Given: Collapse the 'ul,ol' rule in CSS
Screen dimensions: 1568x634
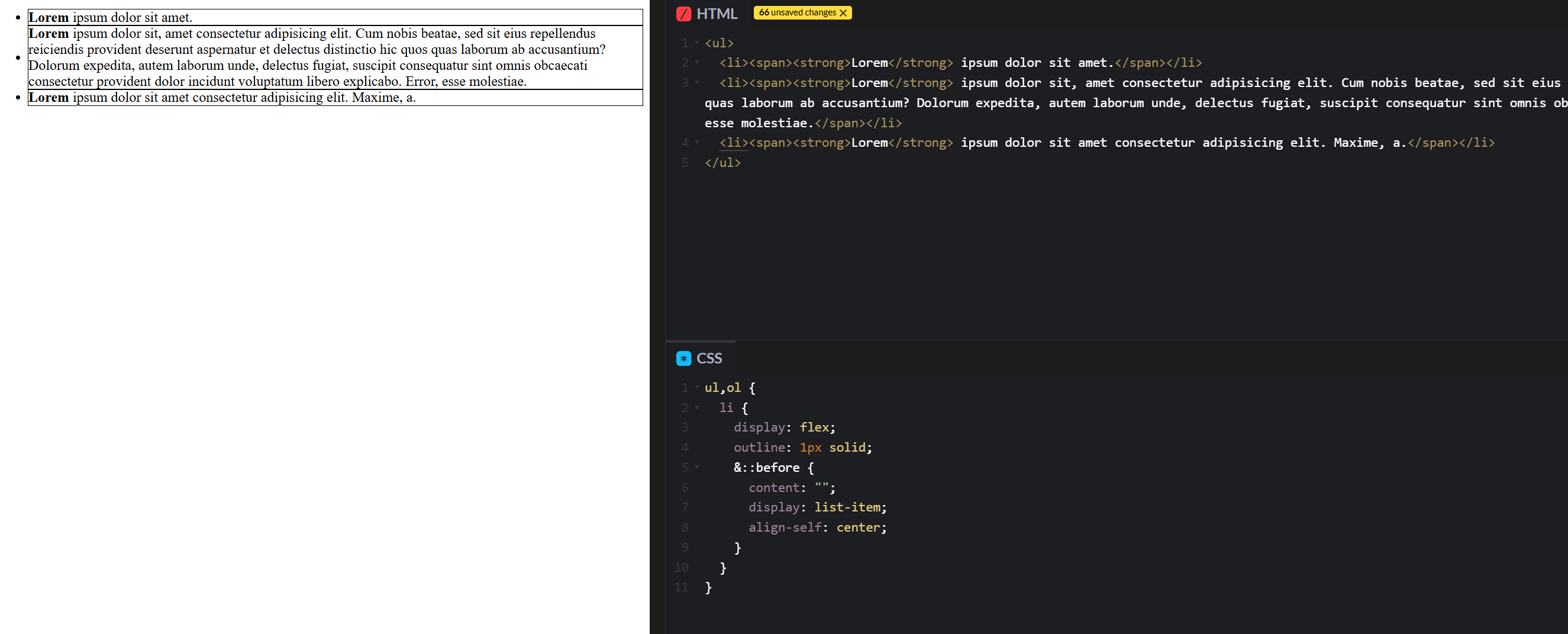Looking at the screenshot, I should coord(697,387).
